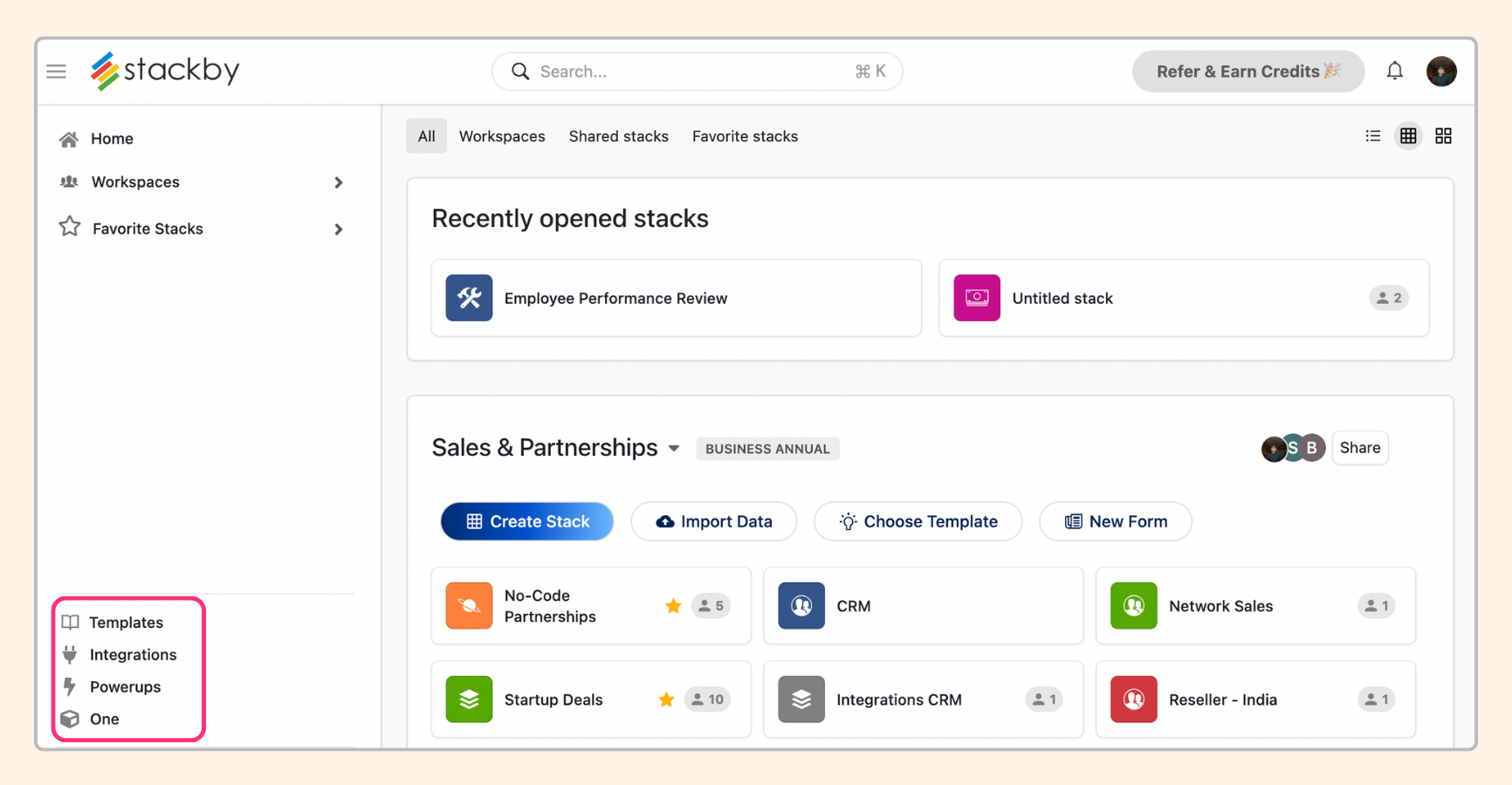
Task: Click the Integrations plug icon
Action: pyautogui.click(x=70, y=654)
